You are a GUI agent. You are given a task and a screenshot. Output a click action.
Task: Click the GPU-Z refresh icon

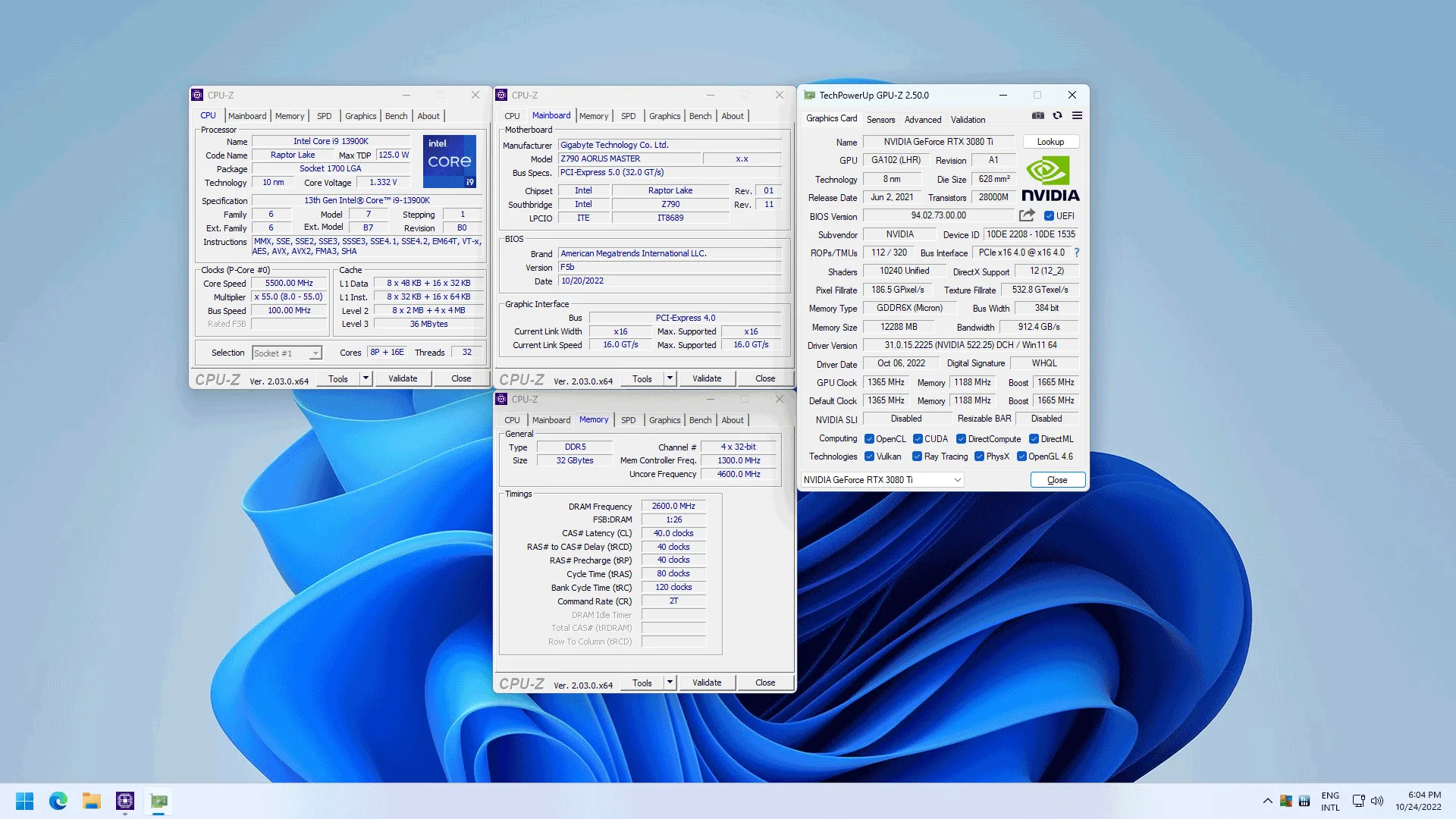click(1057, 116)
